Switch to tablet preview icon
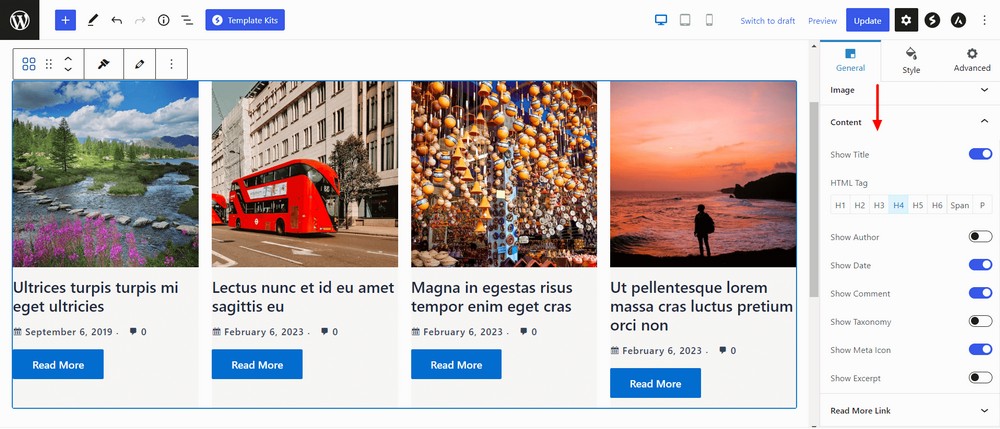1000x429 pixels. pyautogui.click(x=685, y=20)
